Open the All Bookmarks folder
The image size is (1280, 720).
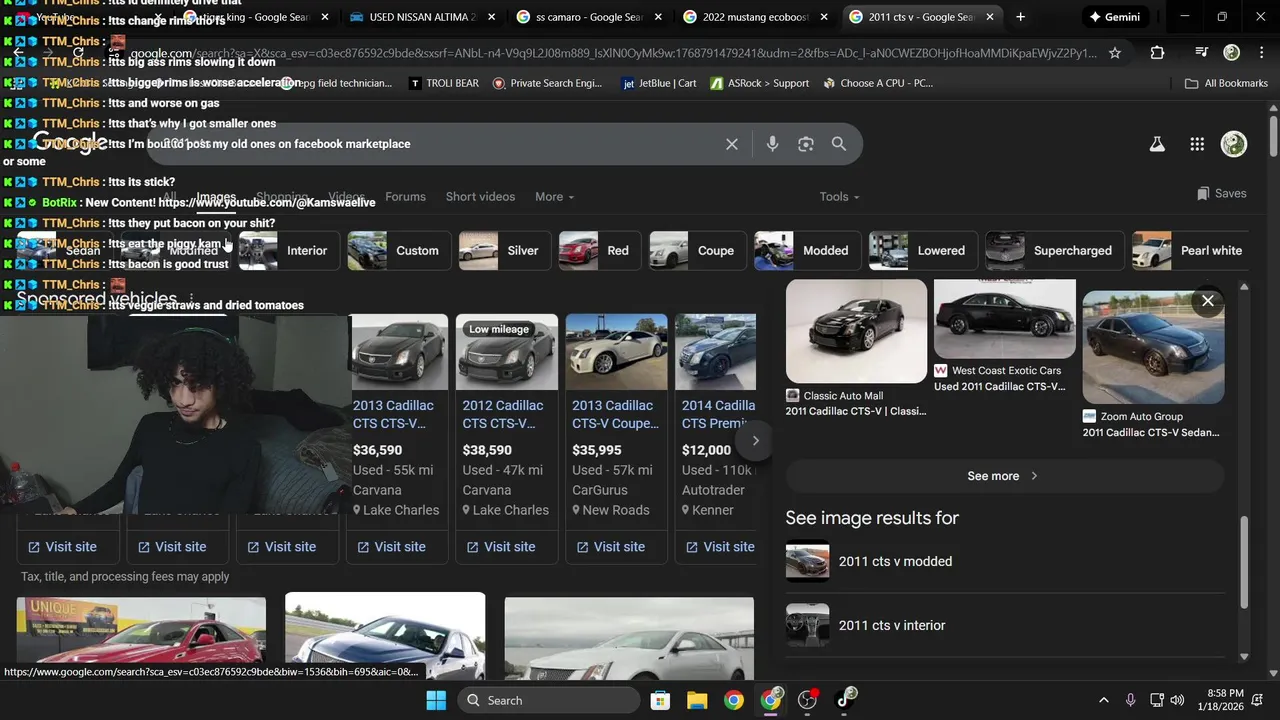point(1226,83)
